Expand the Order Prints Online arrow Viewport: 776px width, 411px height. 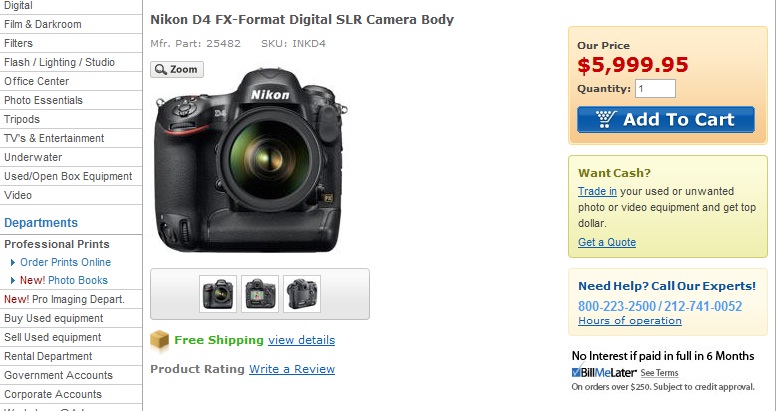pos(13,262)
